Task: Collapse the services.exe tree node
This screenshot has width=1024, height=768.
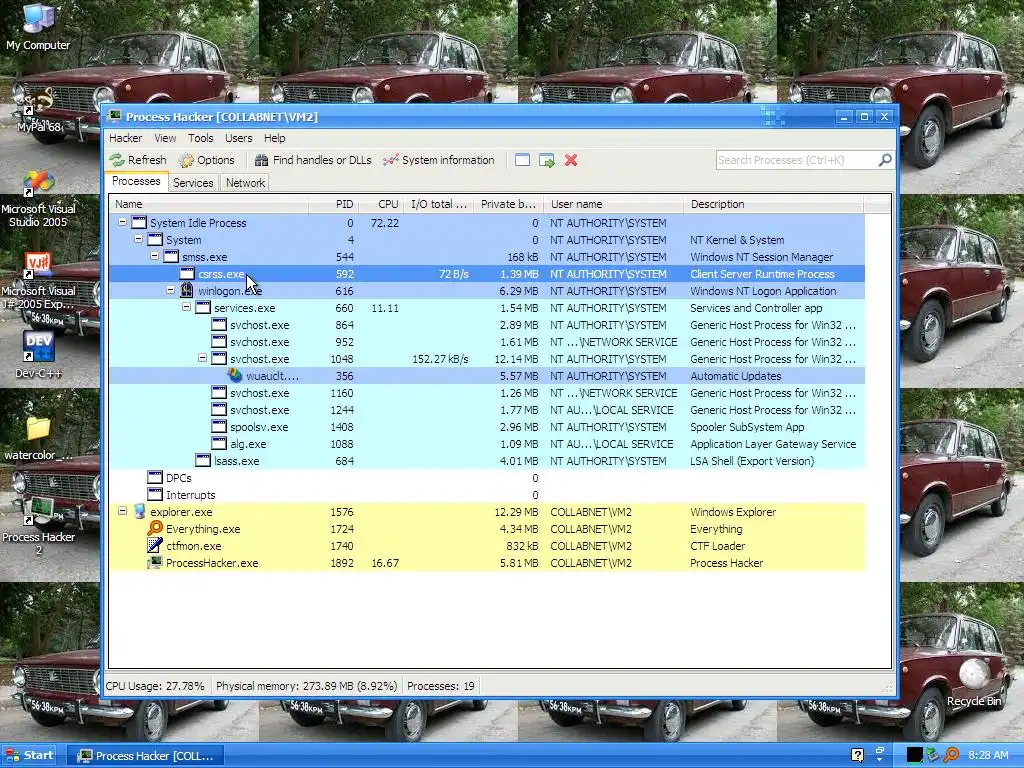Action: click(186, 307)
